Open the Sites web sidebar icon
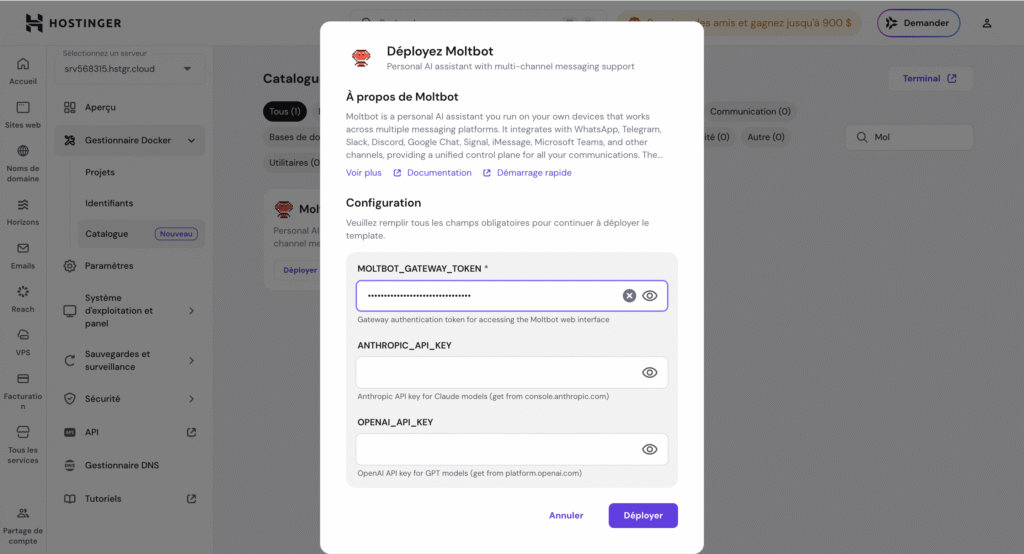Image resolution: width=1024 pixels, height=554 pixels. (x=23, y=108)
